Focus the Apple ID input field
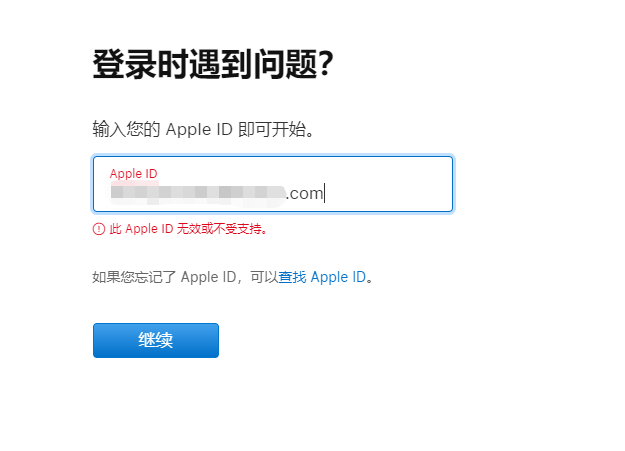The height and width of the screenshot is (451, 625). pos(273,184)
